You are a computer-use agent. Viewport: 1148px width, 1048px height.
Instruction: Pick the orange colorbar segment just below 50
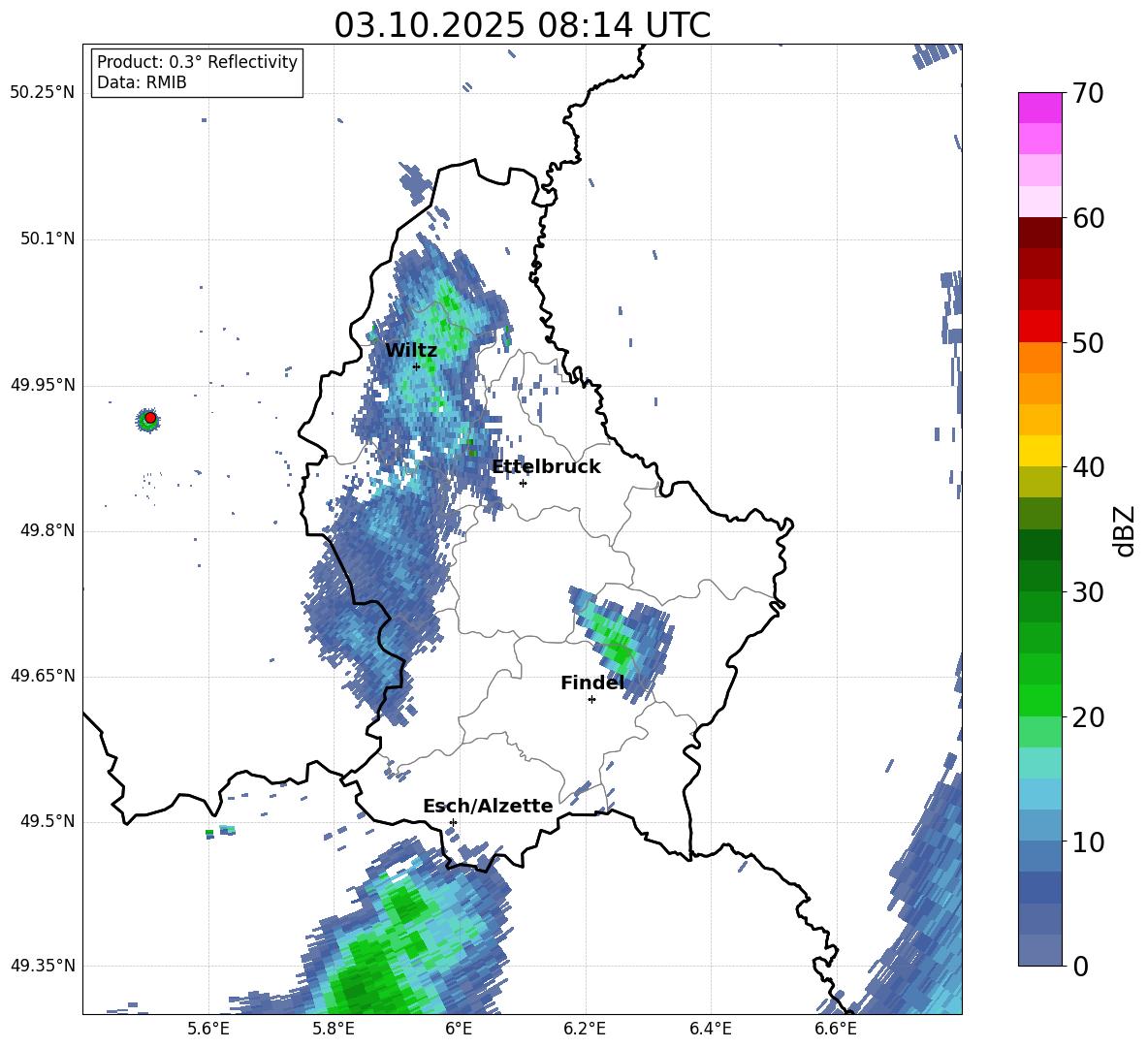[1039, 357]
